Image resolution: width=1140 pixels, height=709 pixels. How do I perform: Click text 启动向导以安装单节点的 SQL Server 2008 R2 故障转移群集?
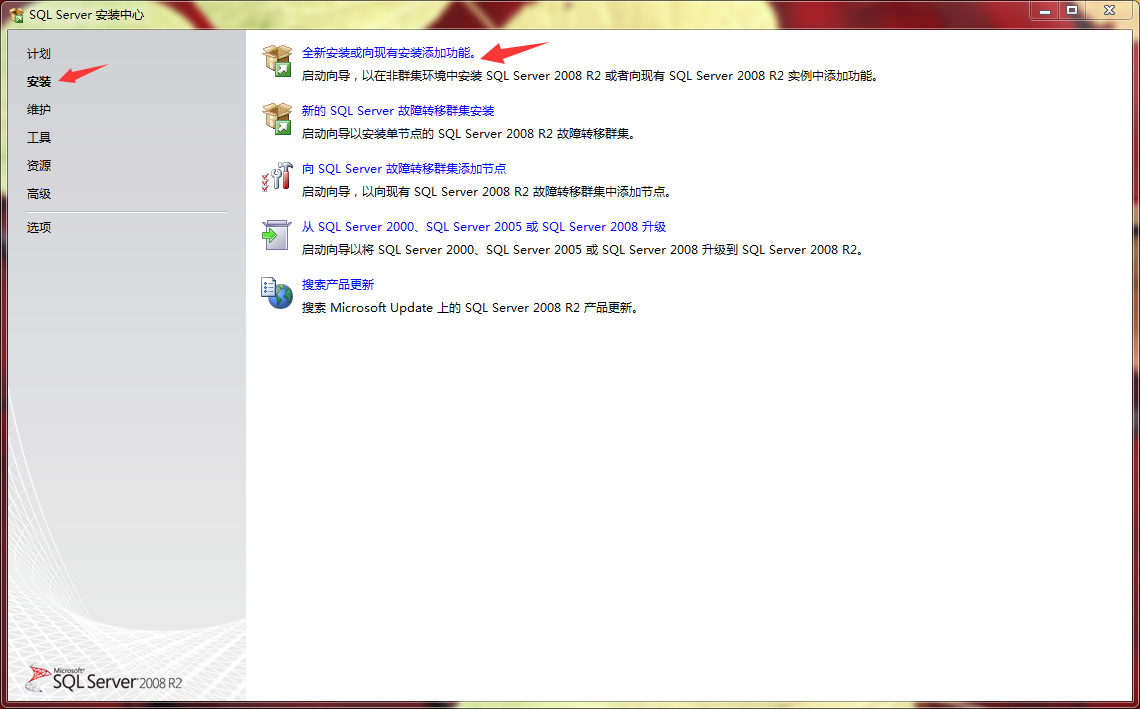pyautogui.click(x=469, y=134)
